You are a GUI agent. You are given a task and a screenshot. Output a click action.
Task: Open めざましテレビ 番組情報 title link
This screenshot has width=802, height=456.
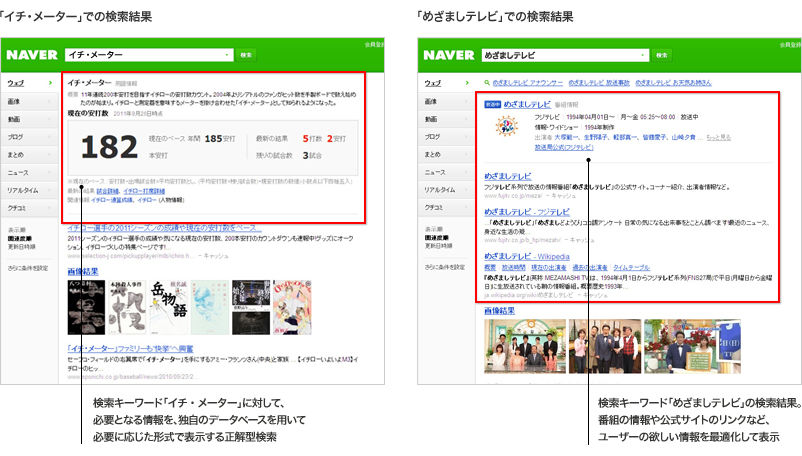[527, 104]
